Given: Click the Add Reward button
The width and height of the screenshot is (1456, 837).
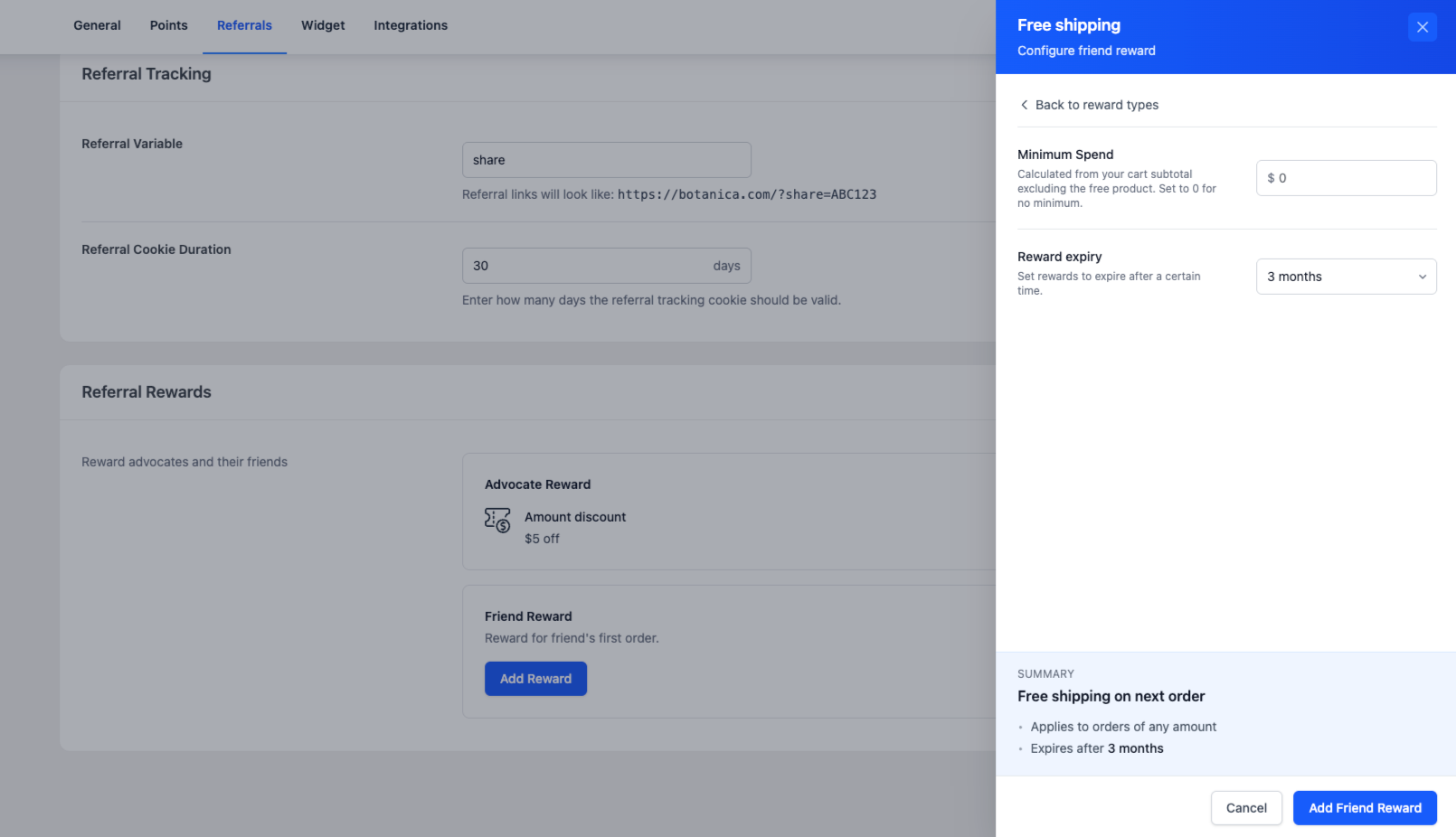Looking at the screenshot, I should pyautogui.click(x=535, y=679).
